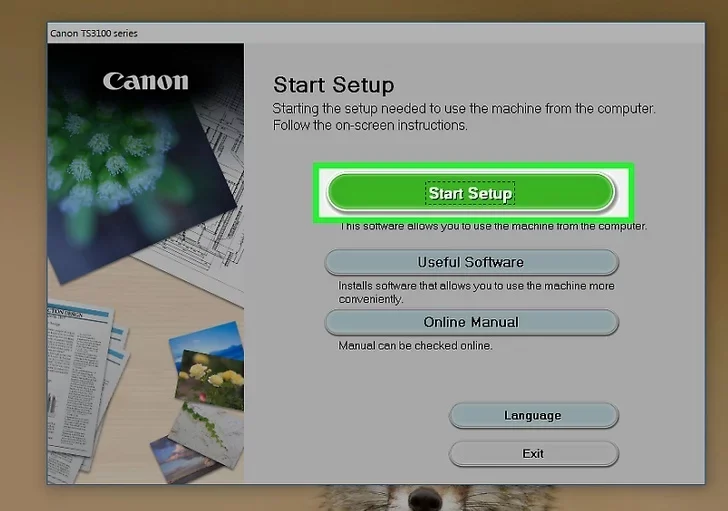Click 'Installs software that allows you' description

[x=476, y=292]
